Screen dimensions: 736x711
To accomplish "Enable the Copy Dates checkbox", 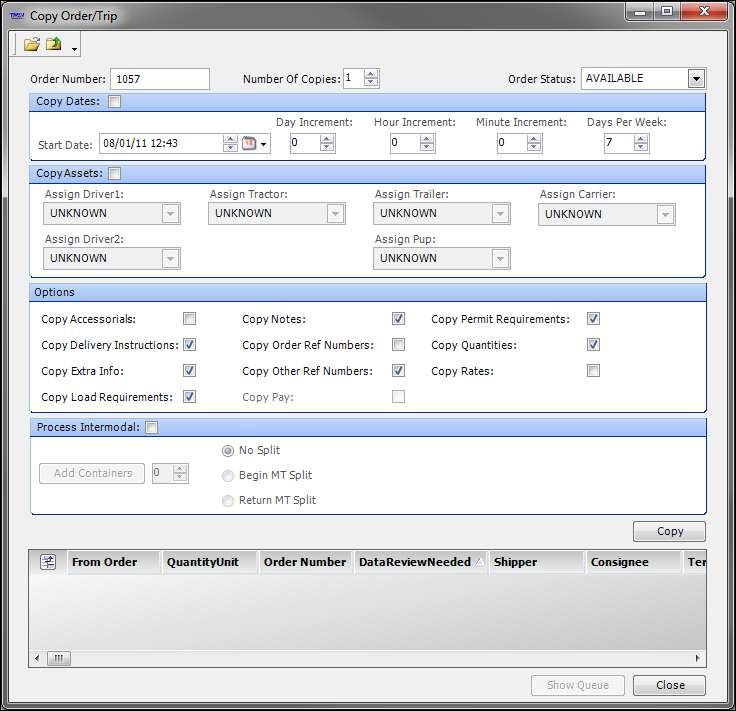I will (x=115, y=101).
